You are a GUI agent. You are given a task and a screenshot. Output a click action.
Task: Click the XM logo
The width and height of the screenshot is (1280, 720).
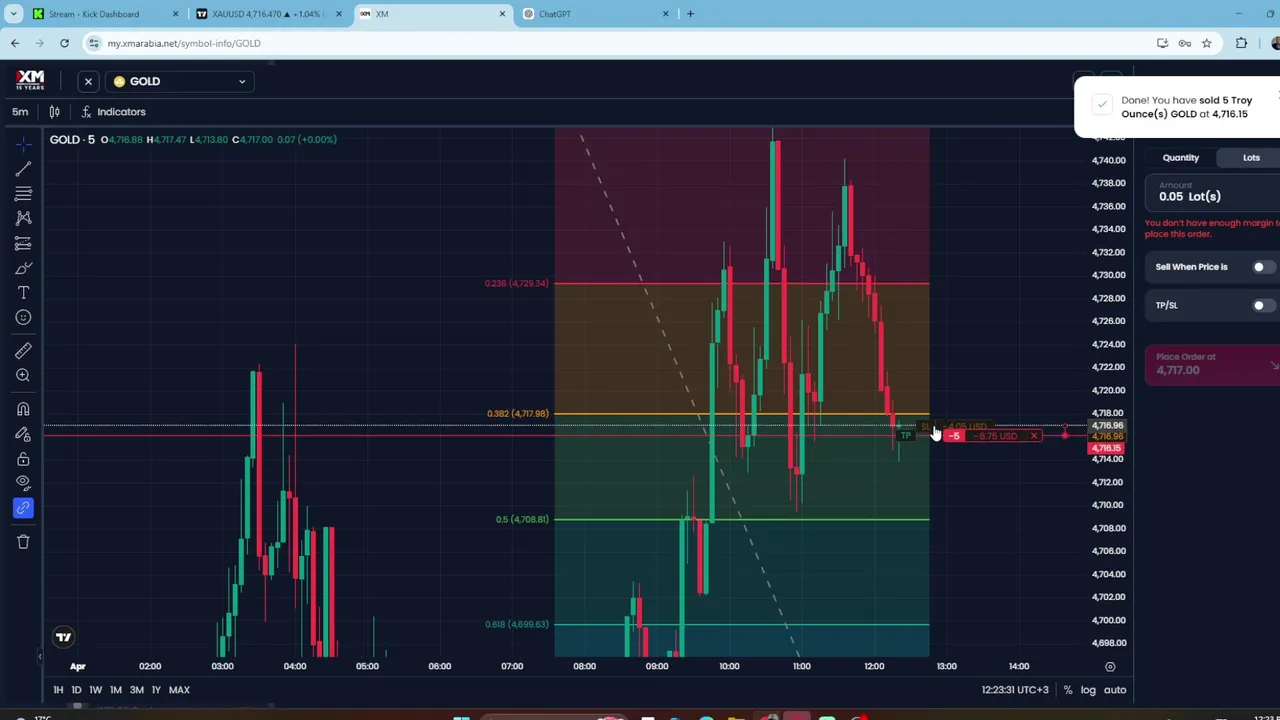30,80
